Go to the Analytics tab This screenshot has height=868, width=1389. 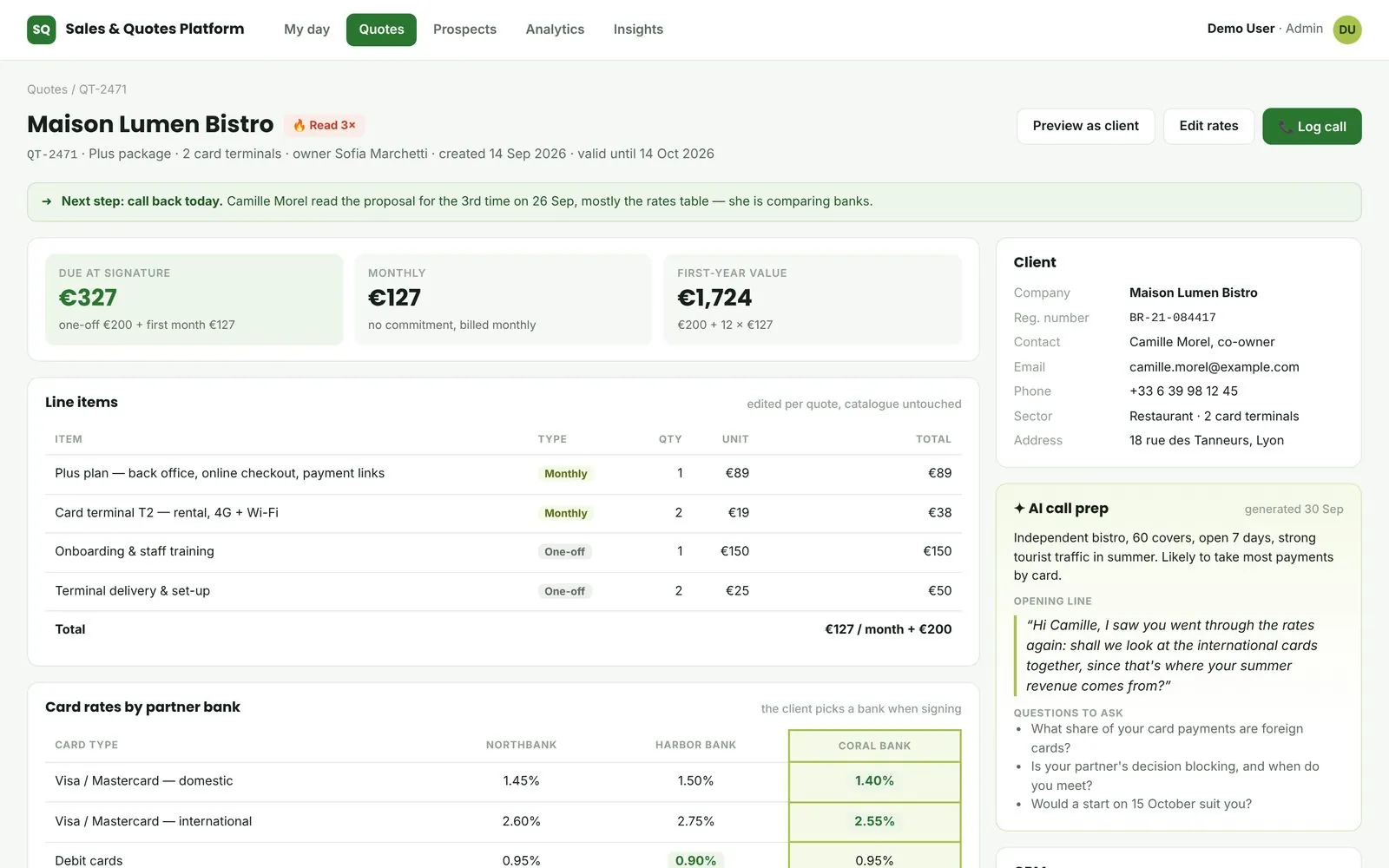pyautogui.click(x=555, y=30)
